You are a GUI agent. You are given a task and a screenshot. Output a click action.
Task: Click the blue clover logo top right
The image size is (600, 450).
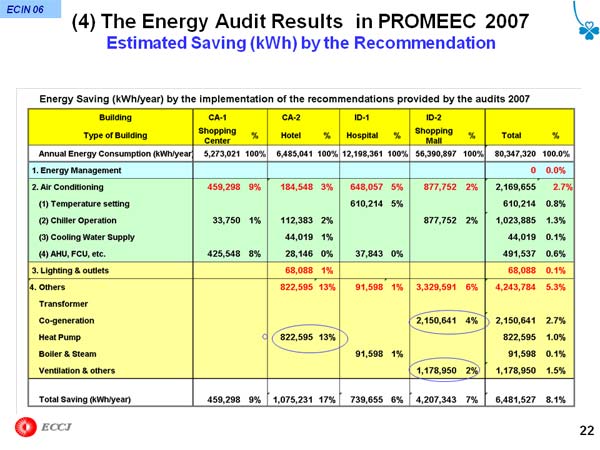coord(586,21)
